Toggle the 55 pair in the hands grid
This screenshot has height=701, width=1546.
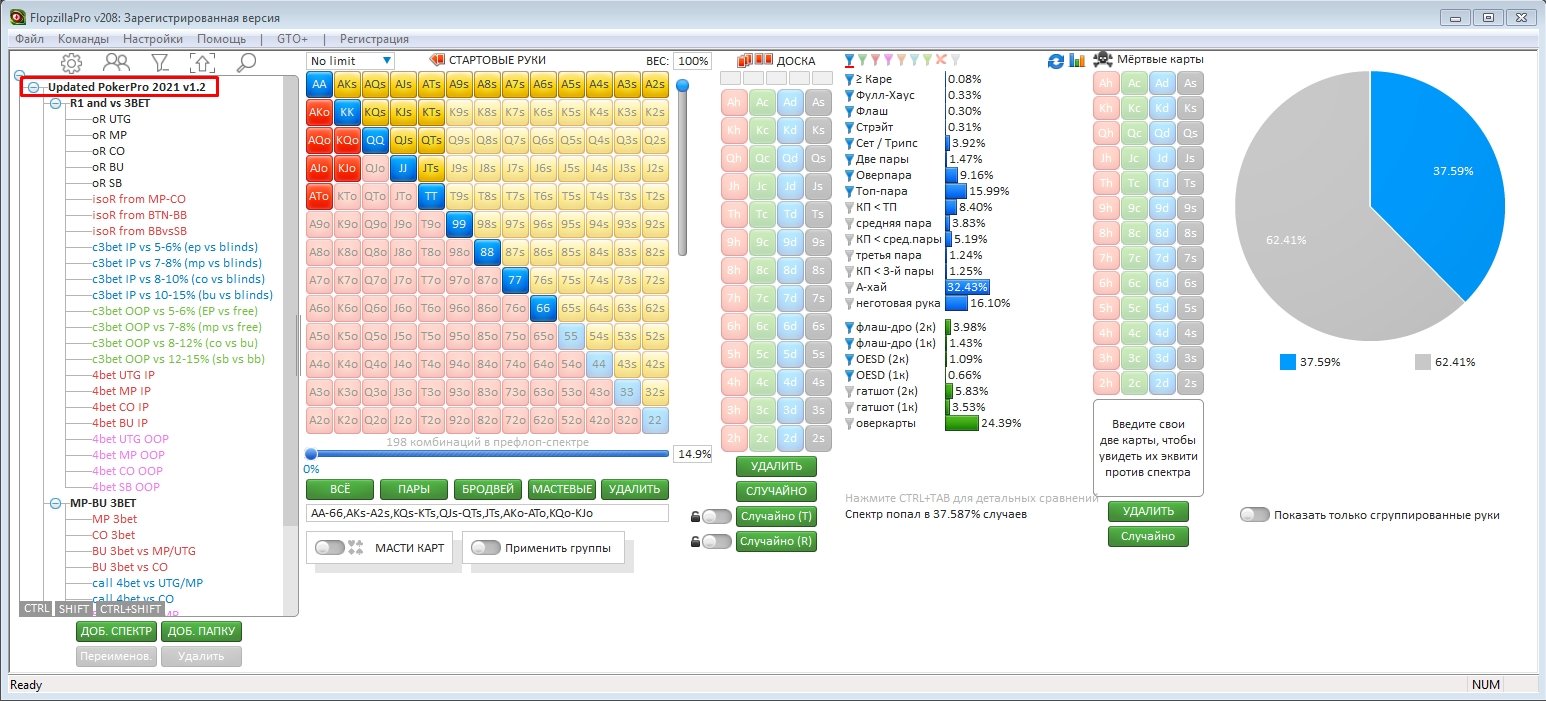(571, 336)
